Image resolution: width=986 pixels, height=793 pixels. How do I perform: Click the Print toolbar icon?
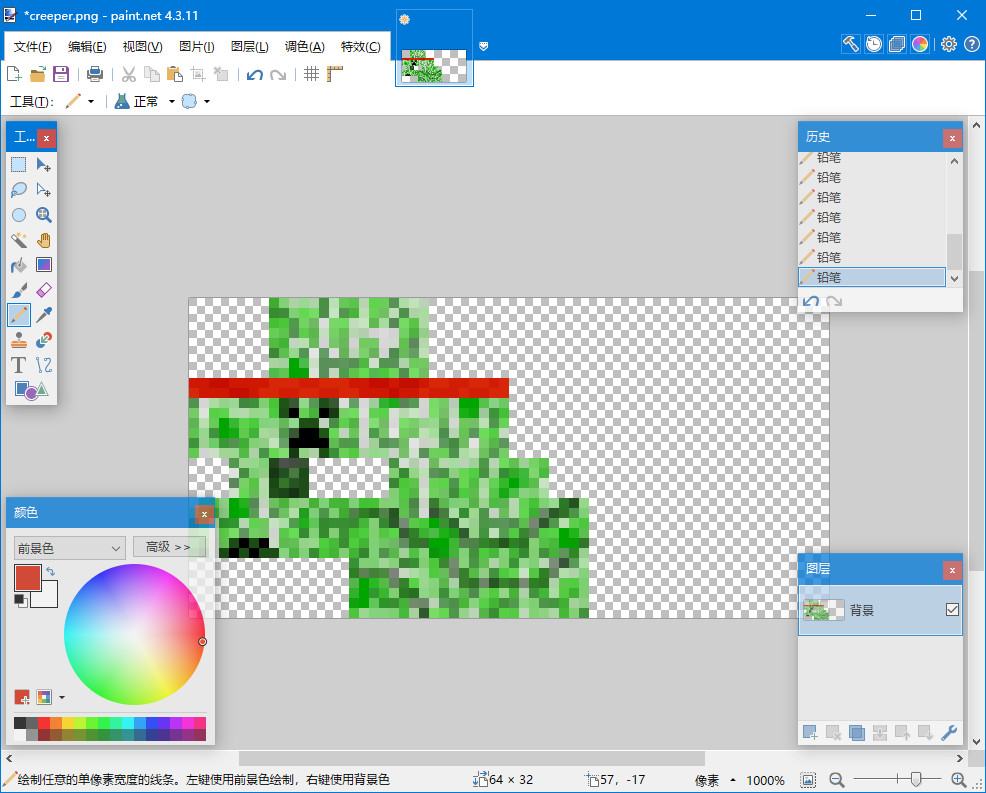point(95,74)
